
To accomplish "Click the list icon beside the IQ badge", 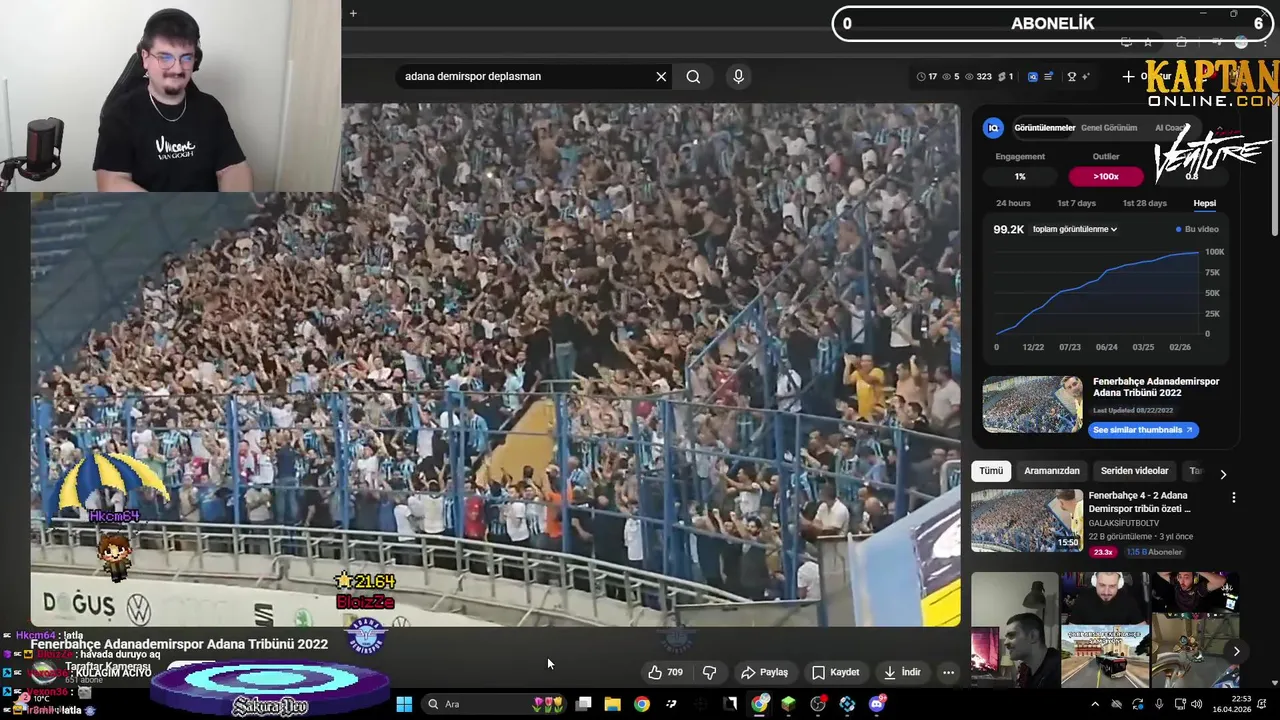I will pyautogui.click(x=1048, y=76).
